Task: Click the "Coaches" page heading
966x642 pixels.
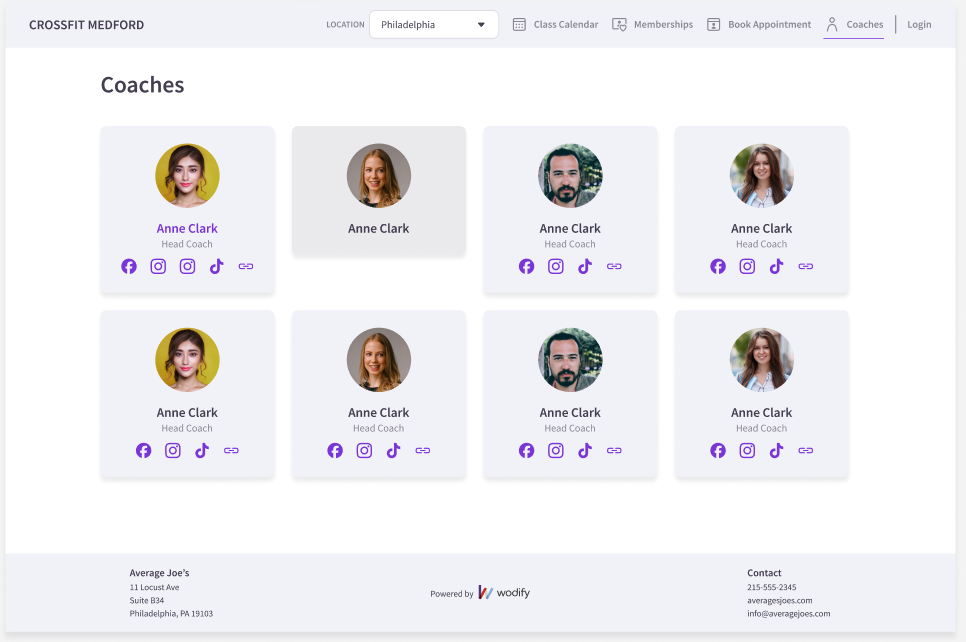Action: click(142, 85)
